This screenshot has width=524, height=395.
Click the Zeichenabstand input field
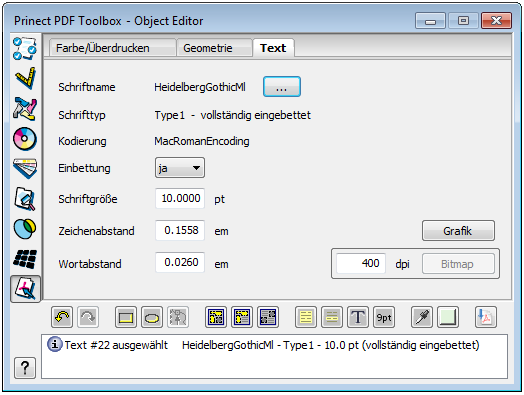(x=180, y=230)
